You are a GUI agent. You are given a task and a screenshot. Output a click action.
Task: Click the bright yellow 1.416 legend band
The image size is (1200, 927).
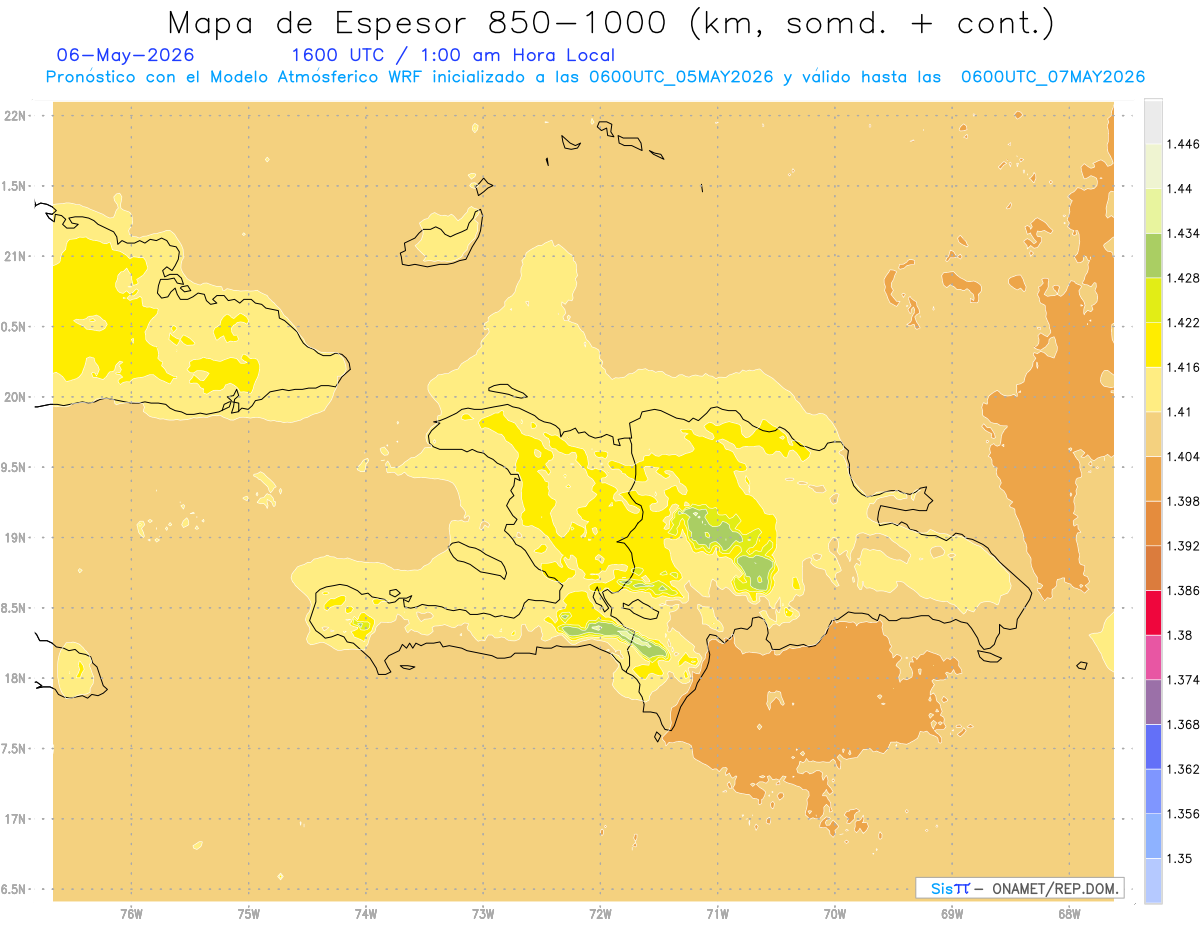point(1152,345)
